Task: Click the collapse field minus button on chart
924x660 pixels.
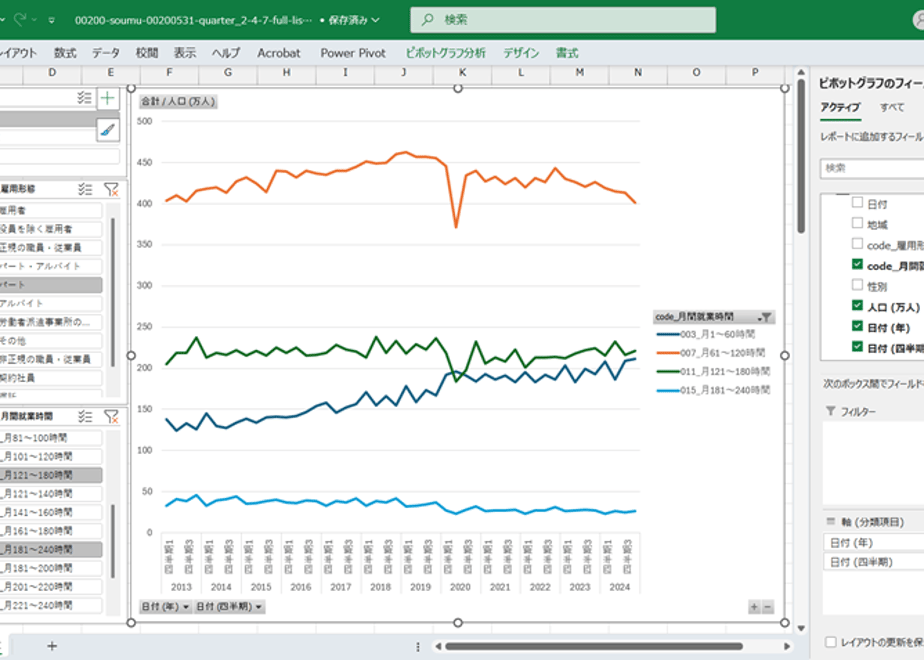Action: coord(767,607)
